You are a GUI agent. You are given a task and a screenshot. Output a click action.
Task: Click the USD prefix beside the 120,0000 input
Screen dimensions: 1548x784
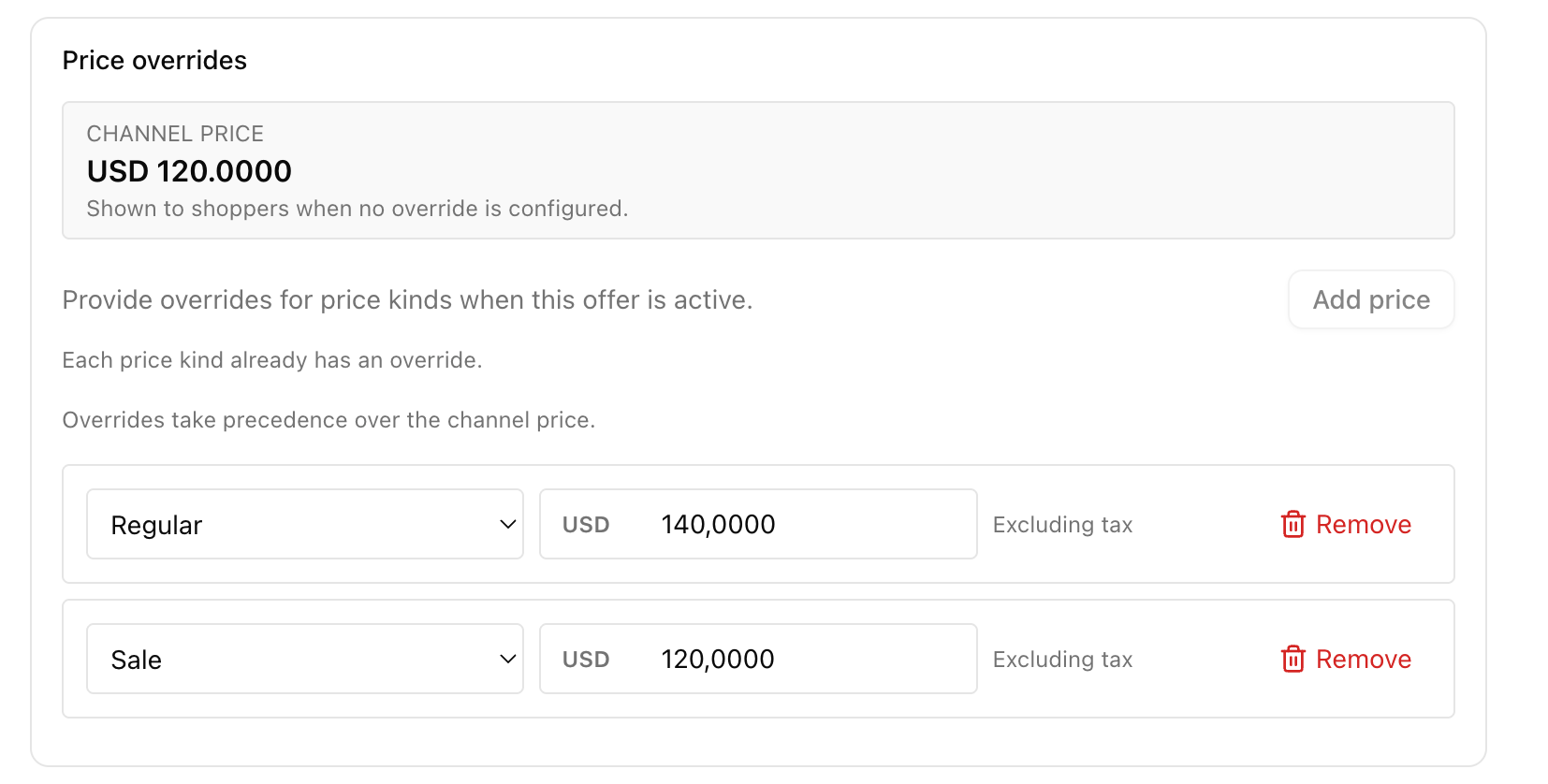[586, 659]
